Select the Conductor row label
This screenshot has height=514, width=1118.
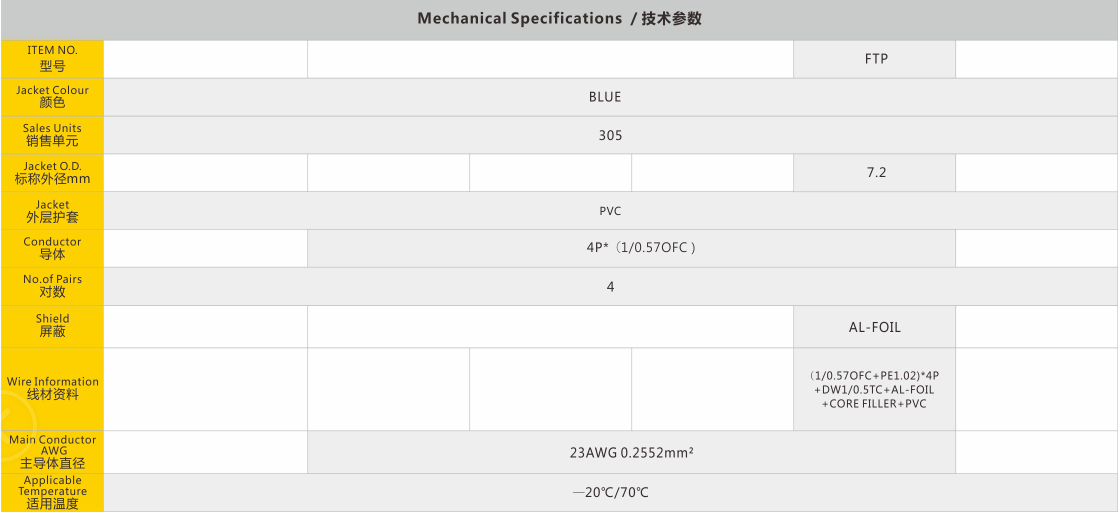pyautogui.click(x=52, y=248)
